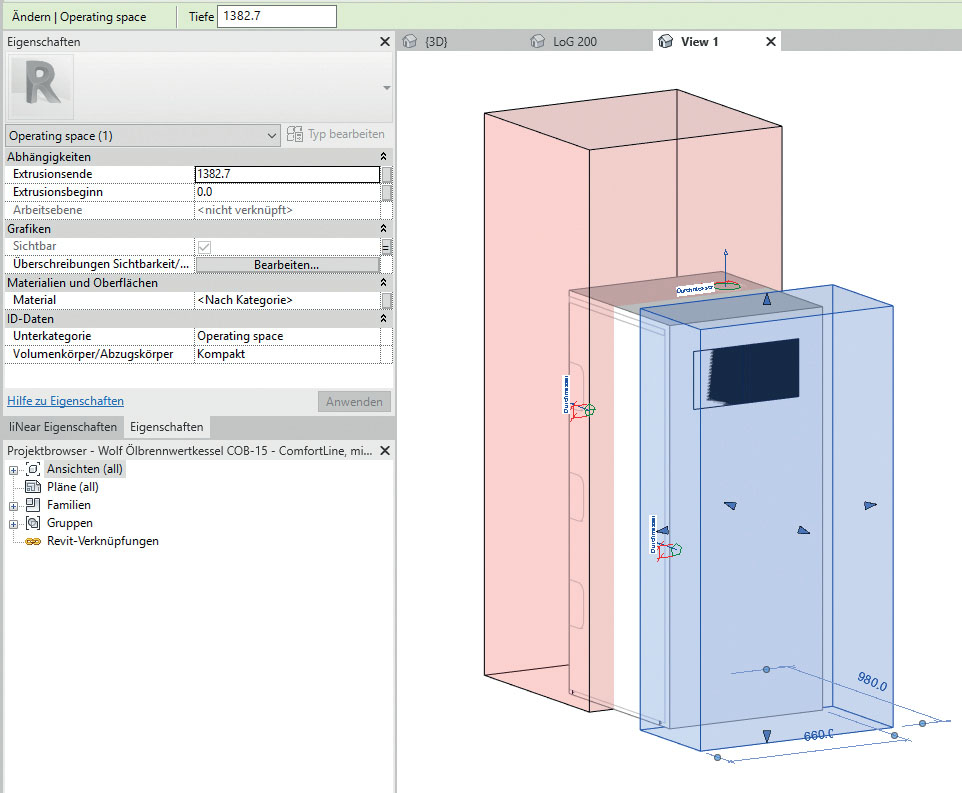This screenshot has height=793, width=962.
Task: Click the bottom shape handle arrow of blue box
Action: pyautogui.click(x=767, y=736)
